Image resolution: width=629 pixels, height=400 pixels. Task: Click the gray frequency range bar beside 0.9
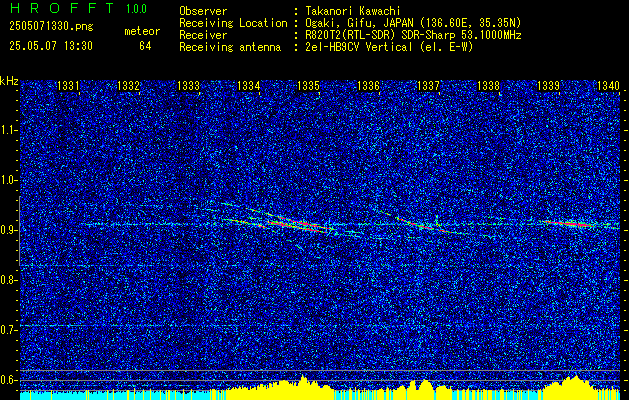tap(19, 231)
